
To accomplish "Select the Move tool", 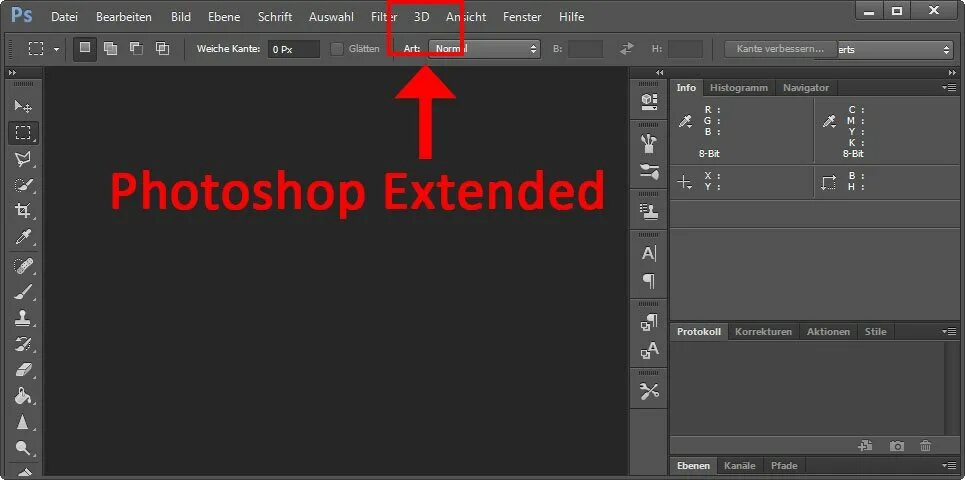I will (x=23, y=106).
